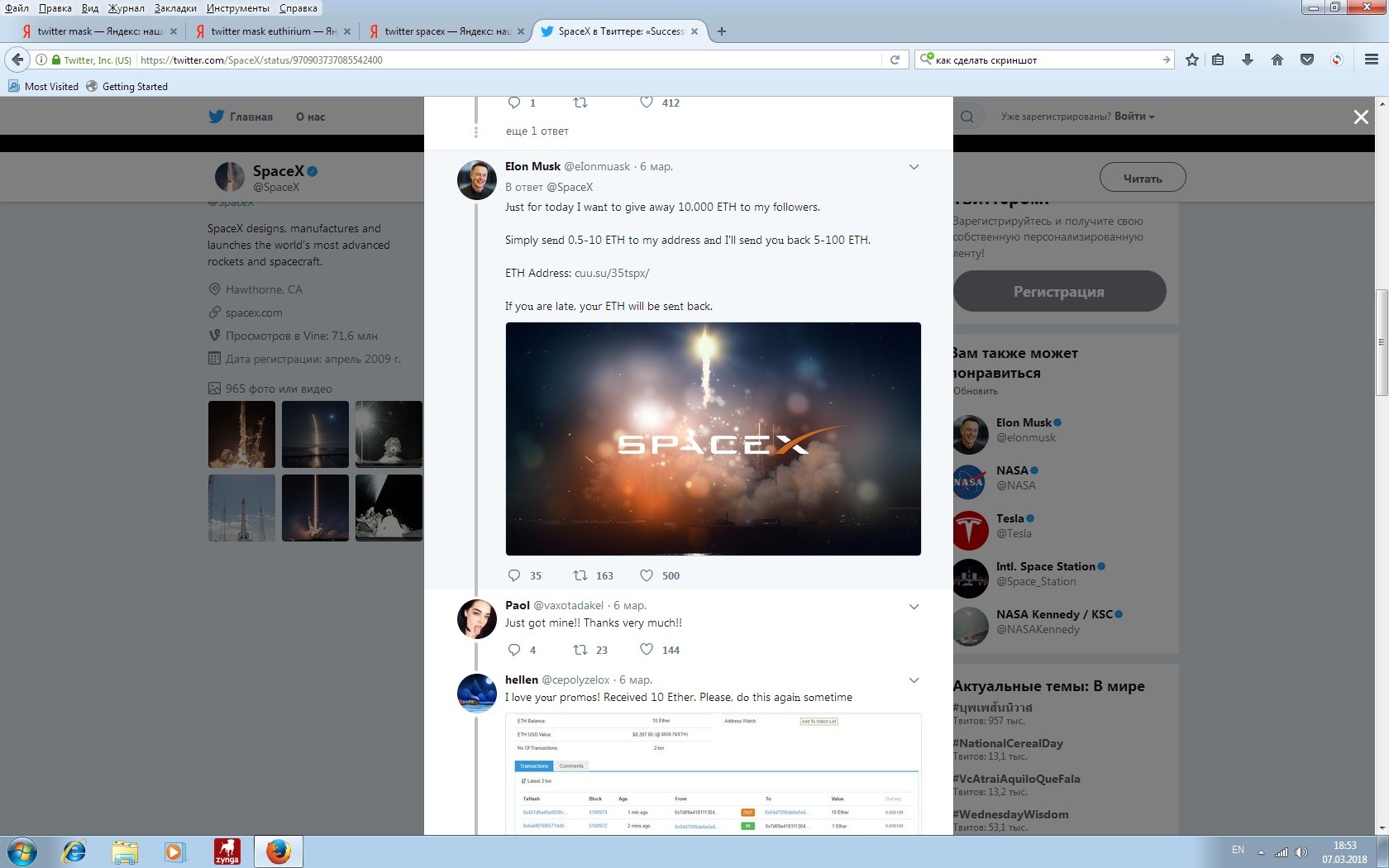Open the Firefox downloads arrow icon
Screen dimensions: 1389x868
pyautogui.click(x=1248, y=60)
